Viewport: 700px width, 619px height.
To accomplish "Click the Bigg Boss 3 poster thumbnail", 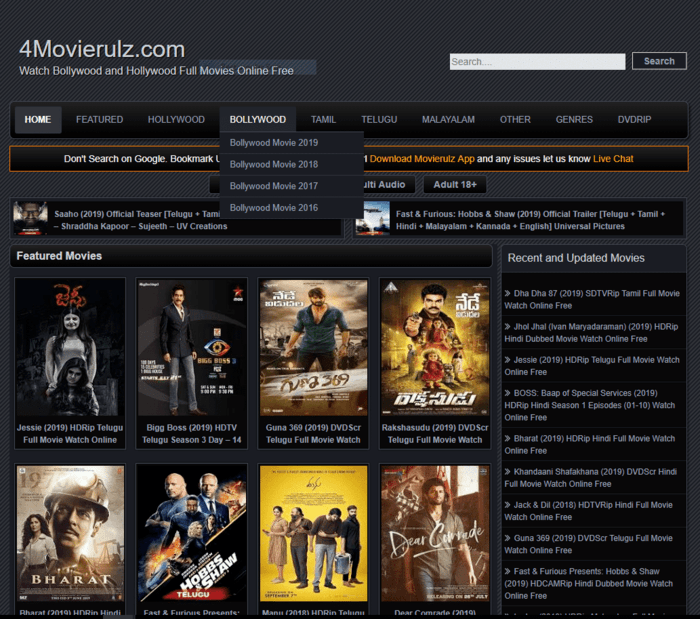I will pyautogui.click(x=192, y=347).
